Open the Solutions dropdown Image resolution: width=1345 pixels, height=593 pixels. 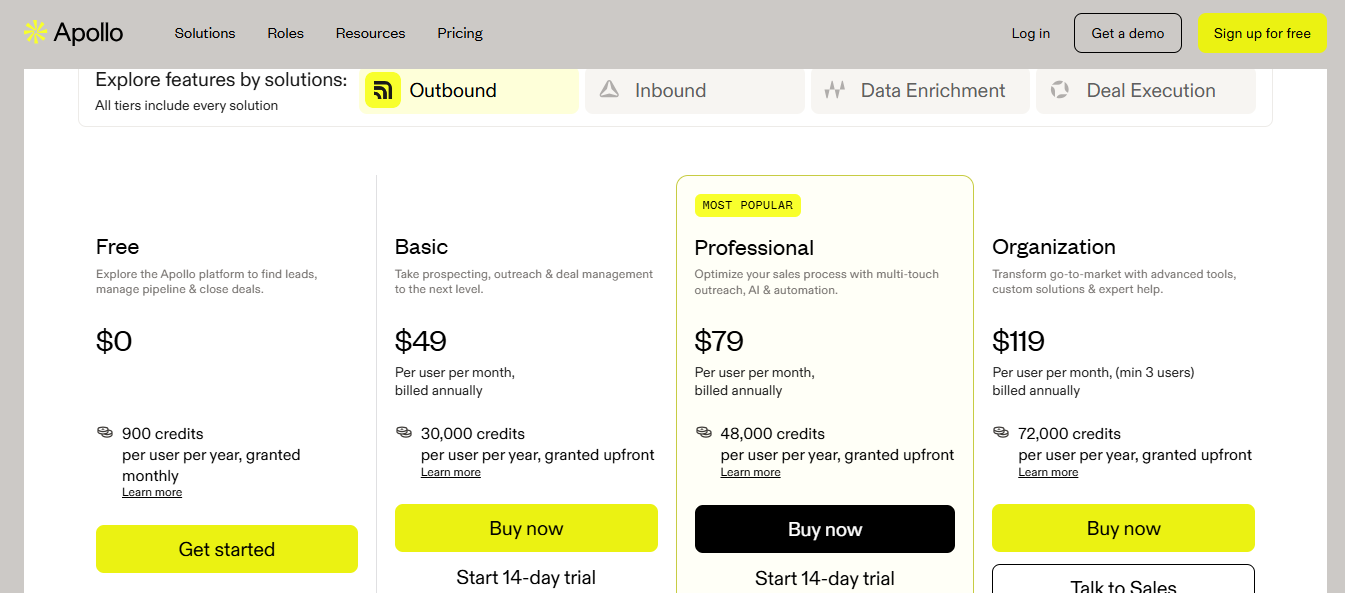point(204,33)
